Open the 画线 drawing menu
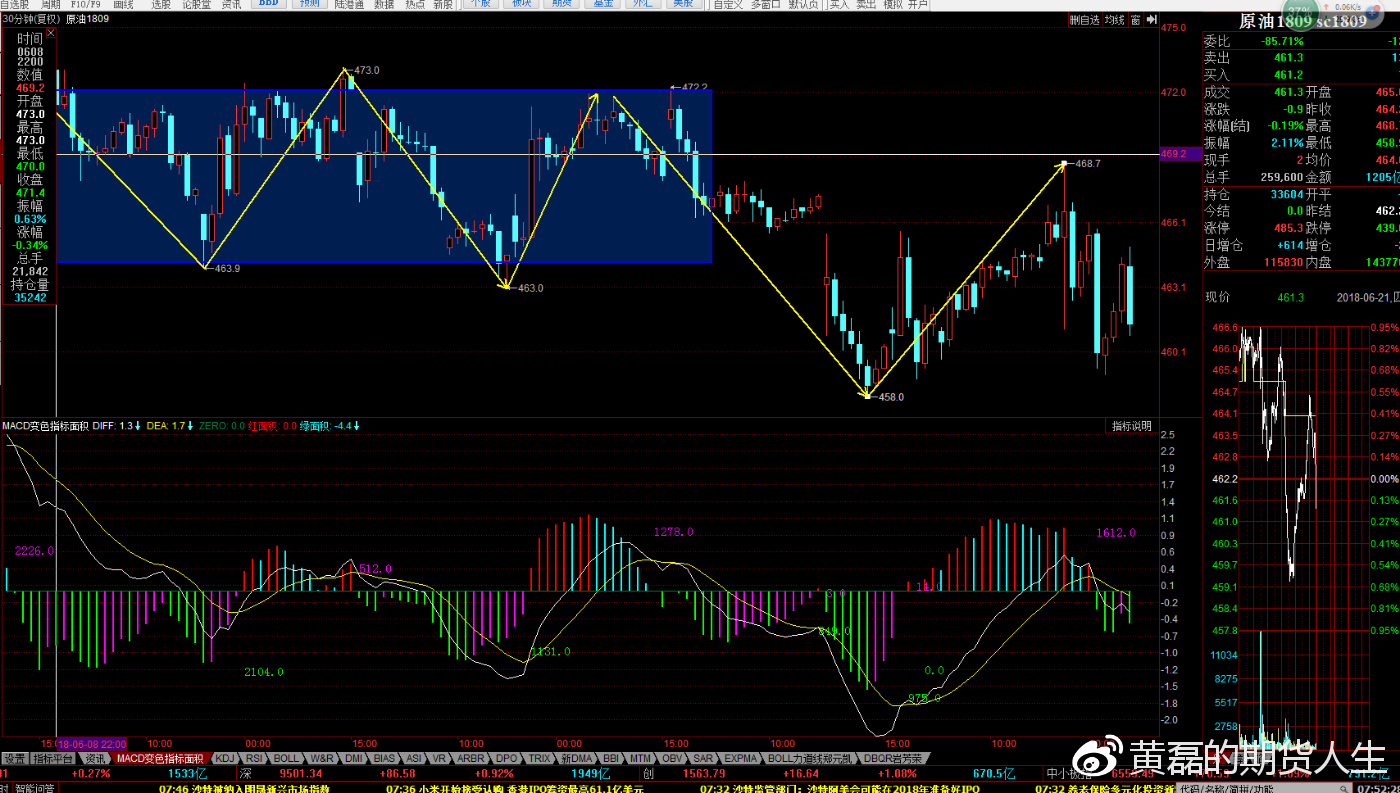1400x793 pixels. [123, 4]
